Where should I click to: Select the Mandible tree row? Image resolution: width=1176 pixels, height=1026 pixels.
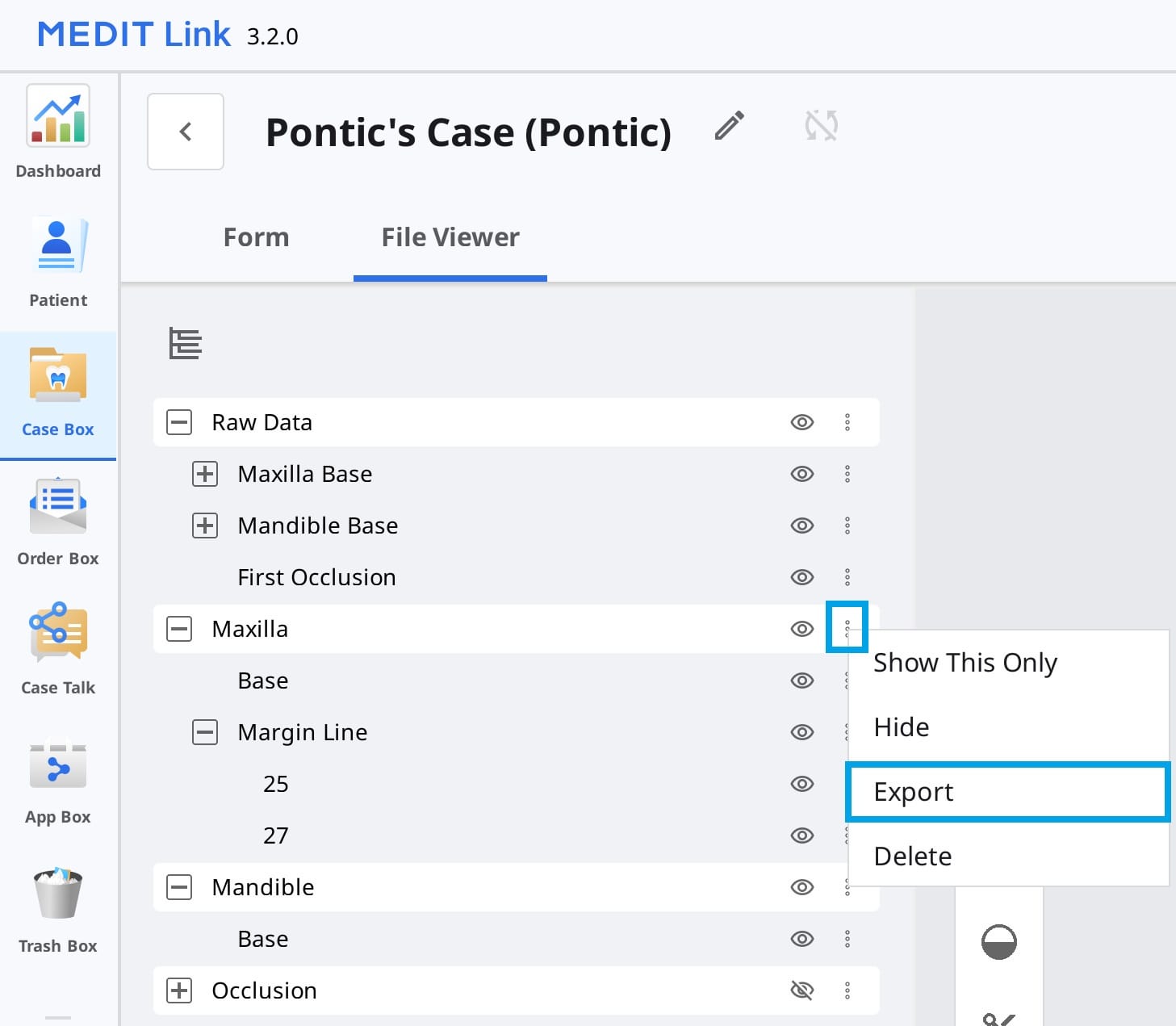(x=517, y=887)
